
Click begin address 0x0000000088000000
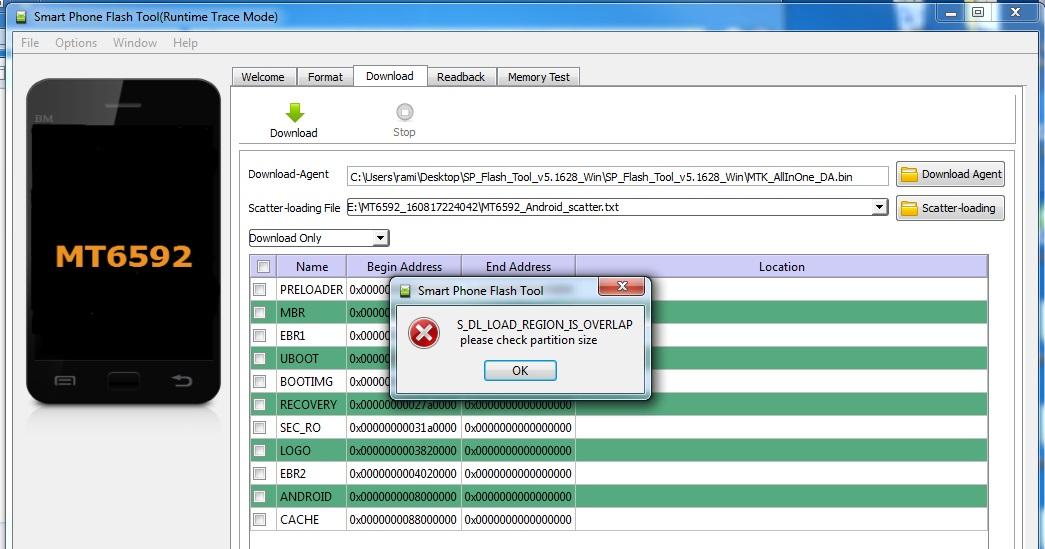tap(403, 520)
